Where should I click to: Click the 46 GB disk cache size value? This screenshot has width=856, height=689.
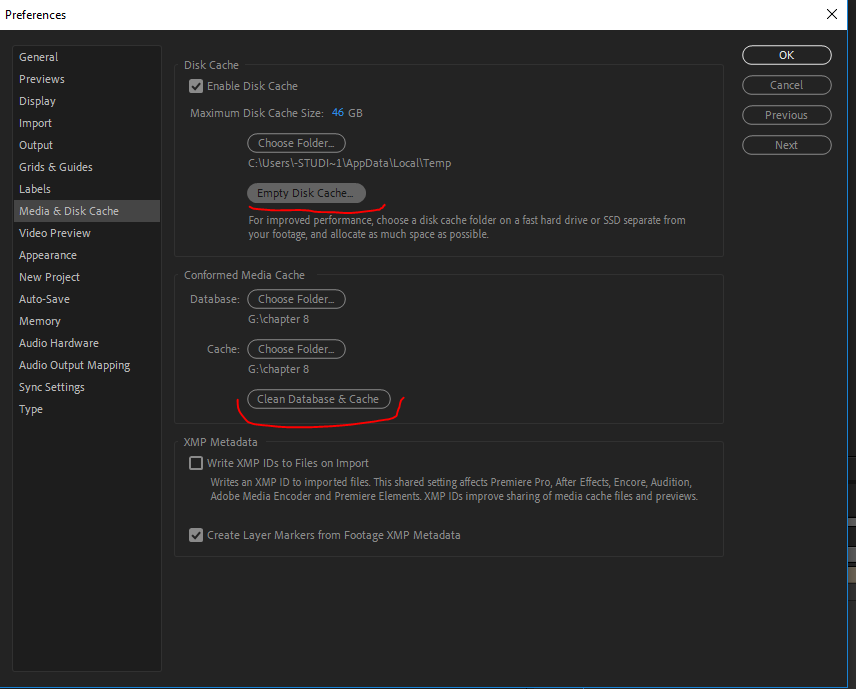click(338, 112)
